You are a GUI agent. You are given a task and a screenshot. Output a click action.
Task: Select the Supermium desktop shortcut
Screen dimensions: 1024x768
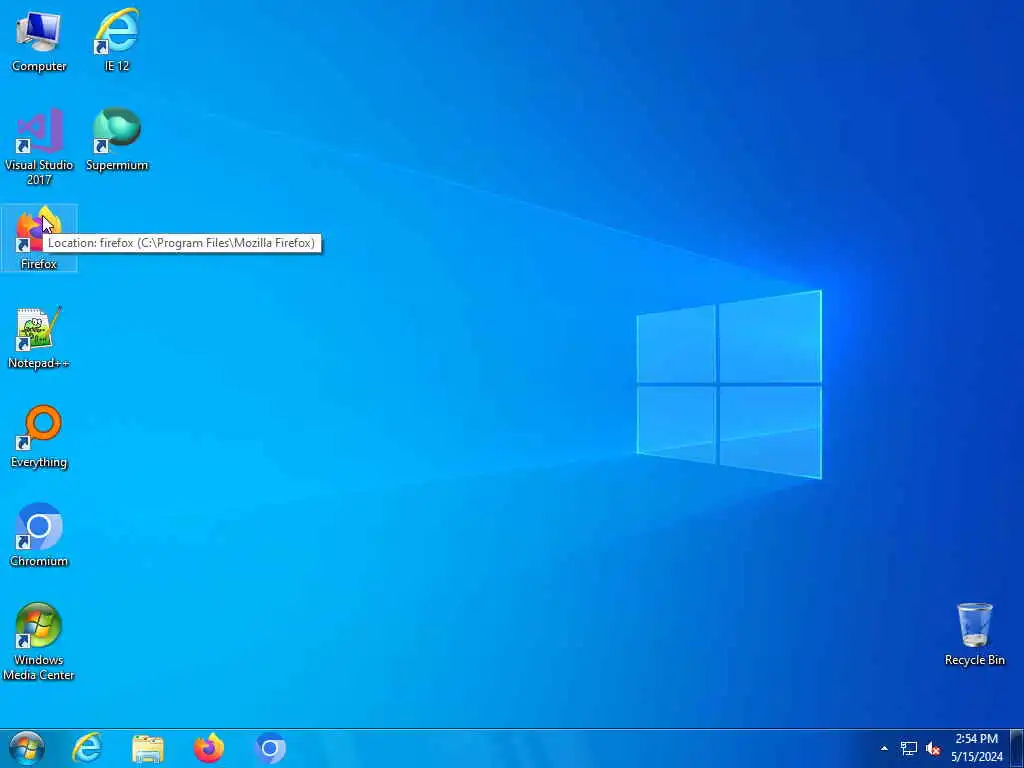pos(117,140)
